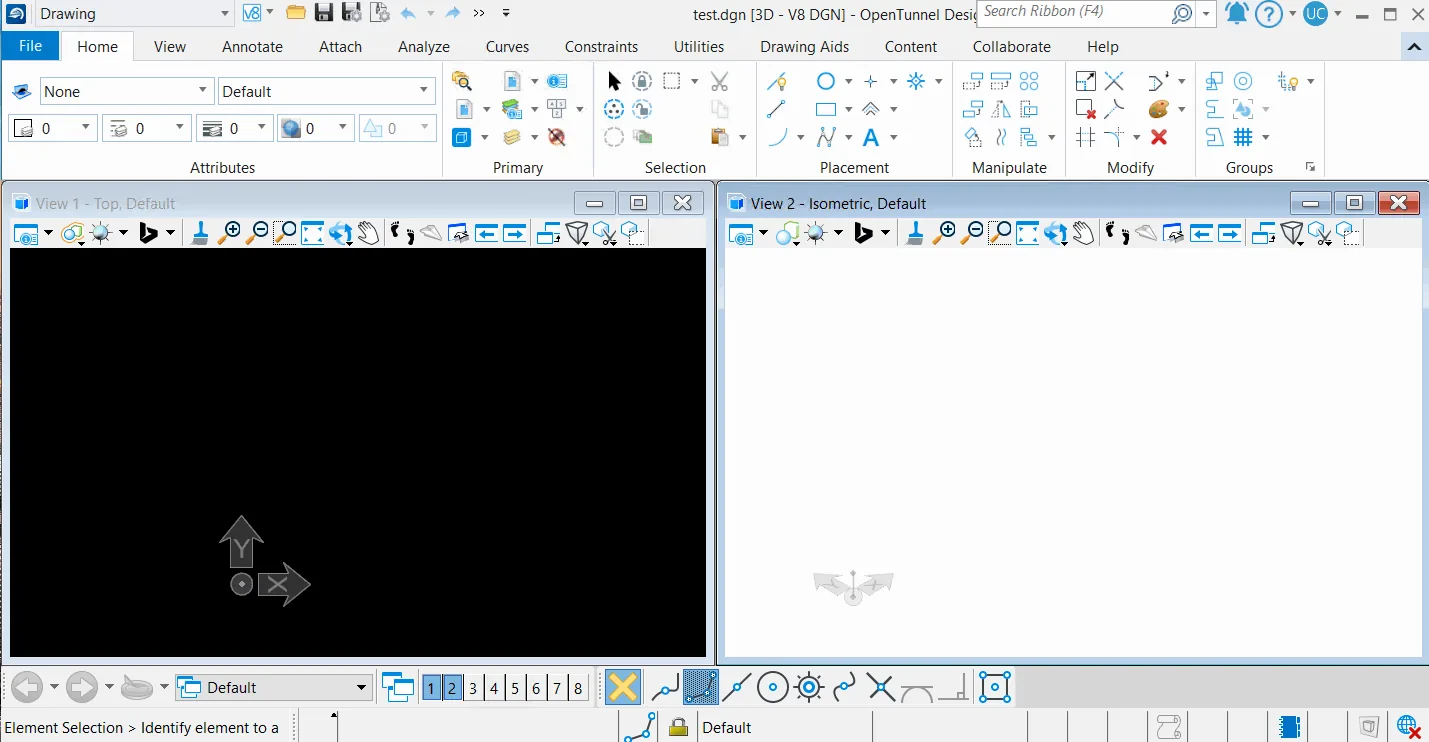Click Fit View in View 1 toolbar
Screen dimensions: 1429x742
pos(313,233)
